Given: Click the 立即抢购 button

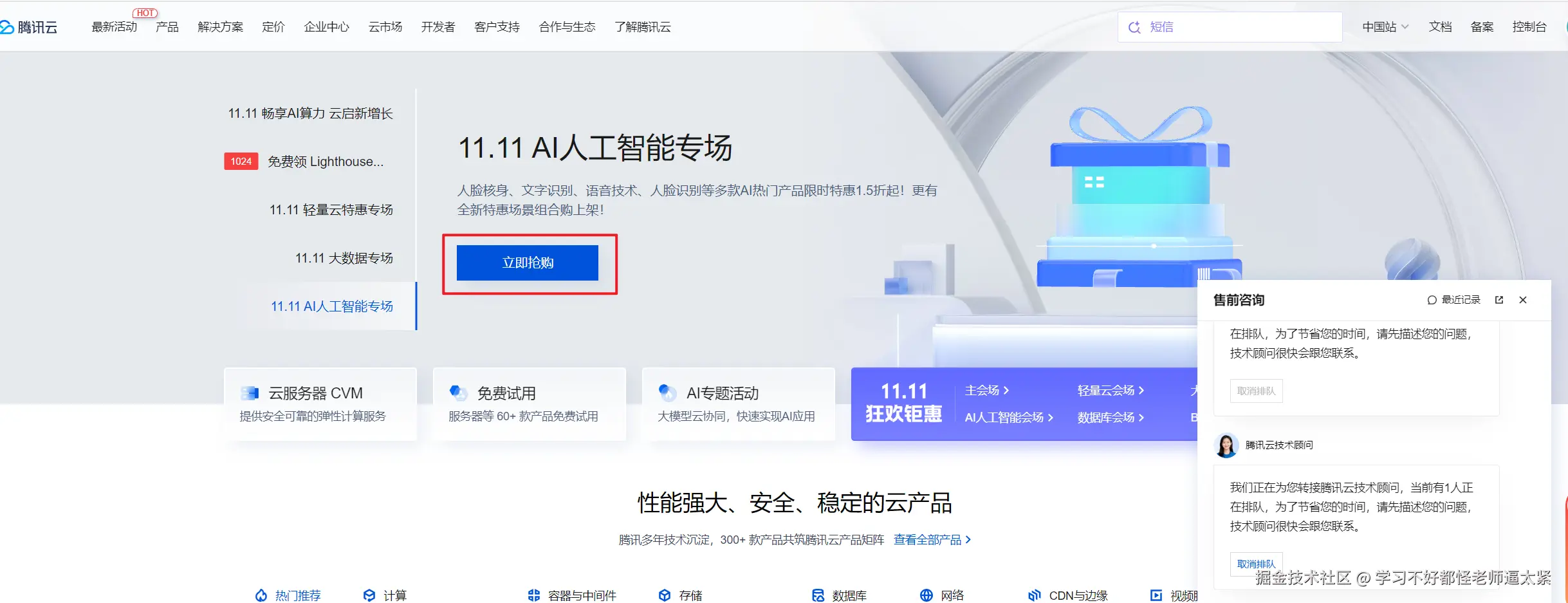Looking at the screenshot, I should tap(529, 263).
